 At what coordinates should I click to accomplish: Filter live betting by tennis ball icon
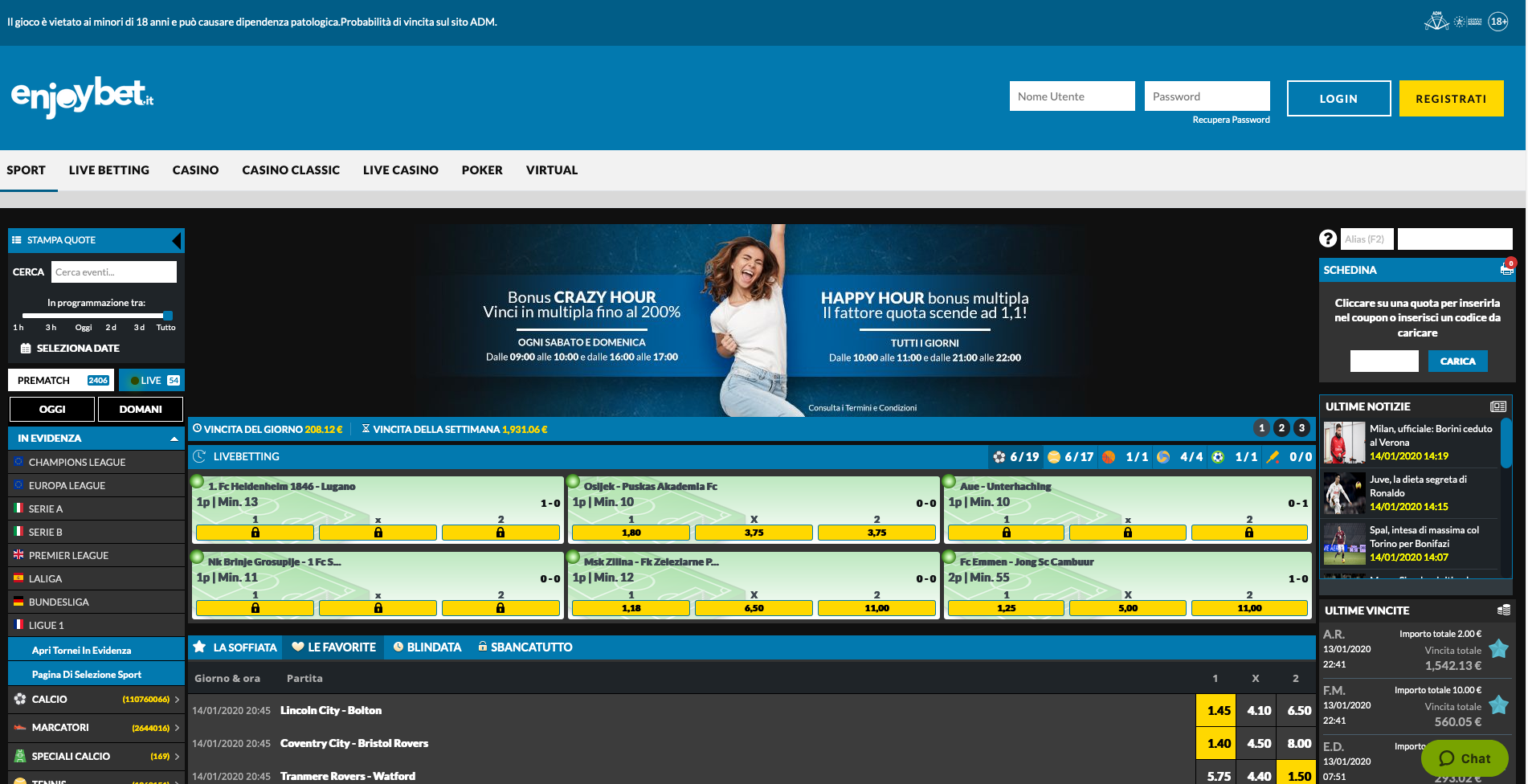pos(1054,457)
